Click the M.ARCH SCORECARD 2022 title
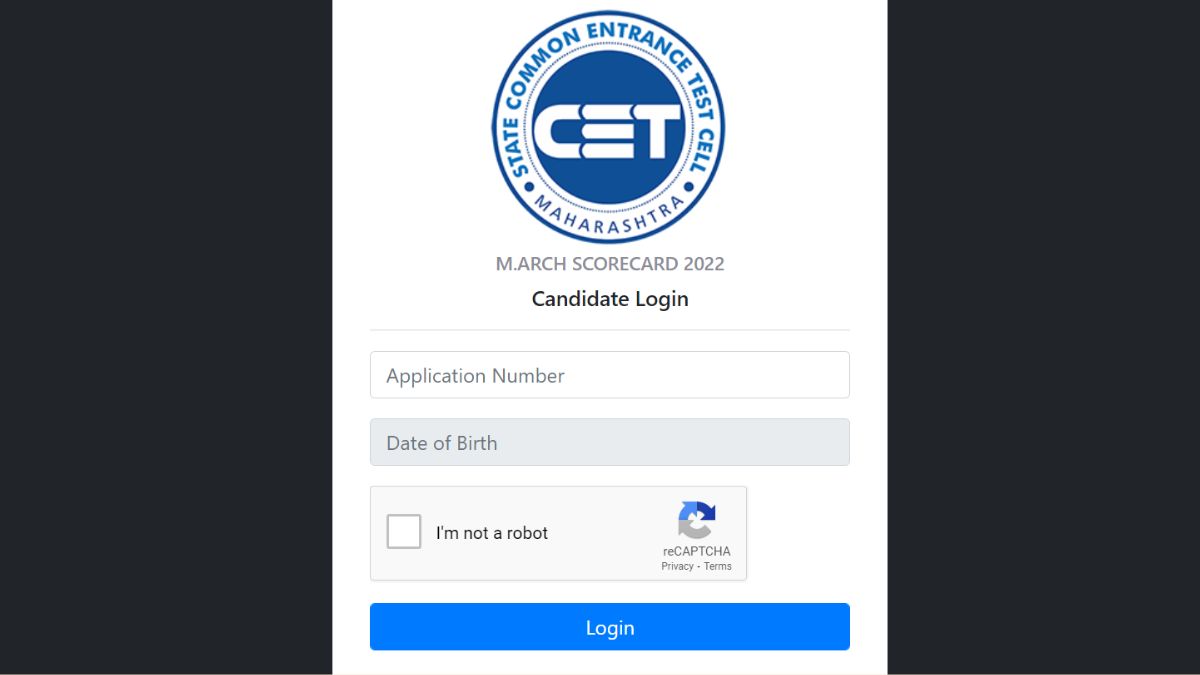The image size is (1200, 675). click(609, 263)
